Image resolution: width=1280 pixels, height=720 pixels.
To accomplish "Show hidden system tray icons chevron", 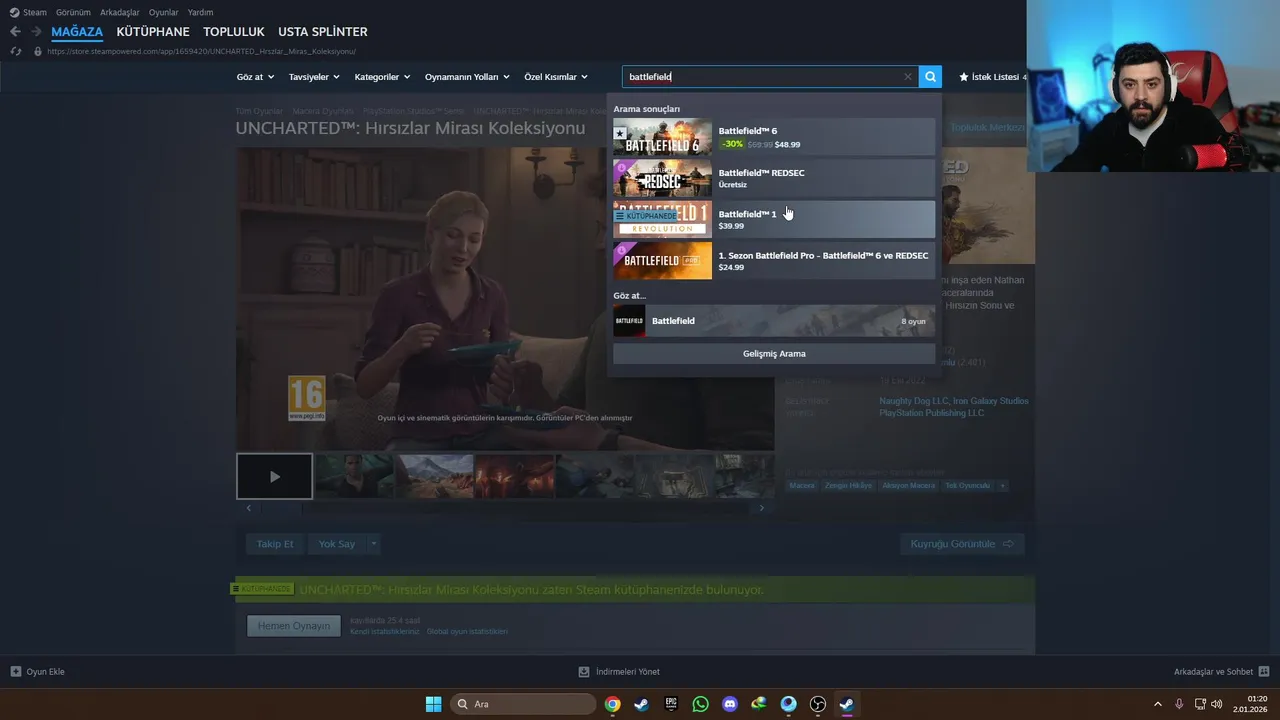I will pos(1158,704).
